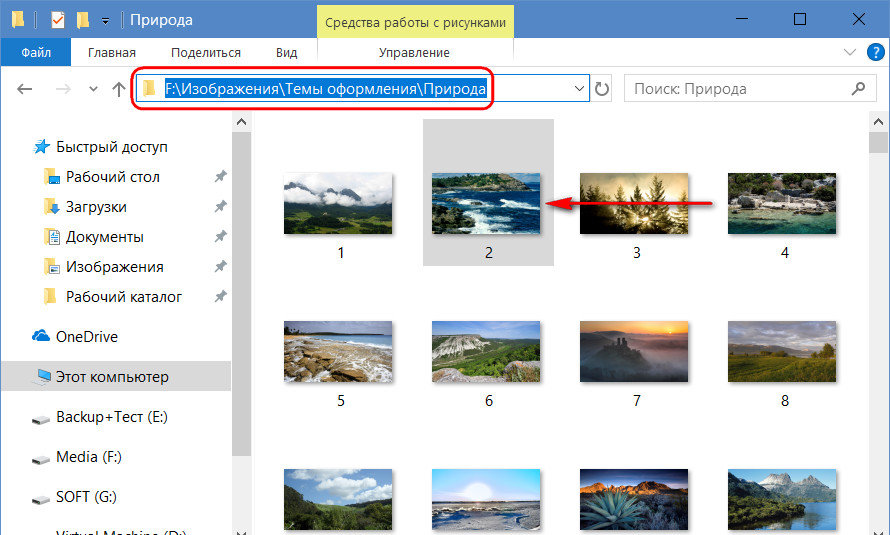Select image thumbnail 6 with white cliffs

[x=486, y=351]
